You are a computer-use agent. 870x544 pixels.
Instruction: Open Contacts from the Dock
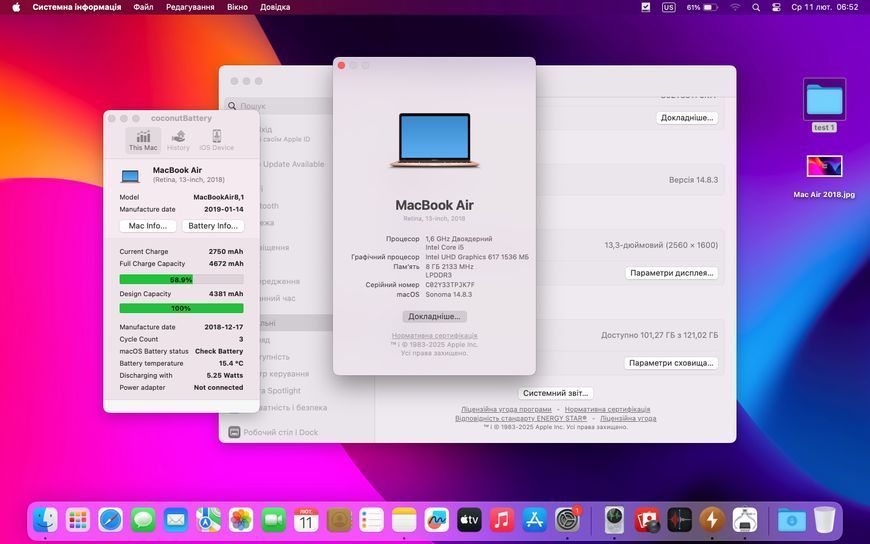(339, 520)
